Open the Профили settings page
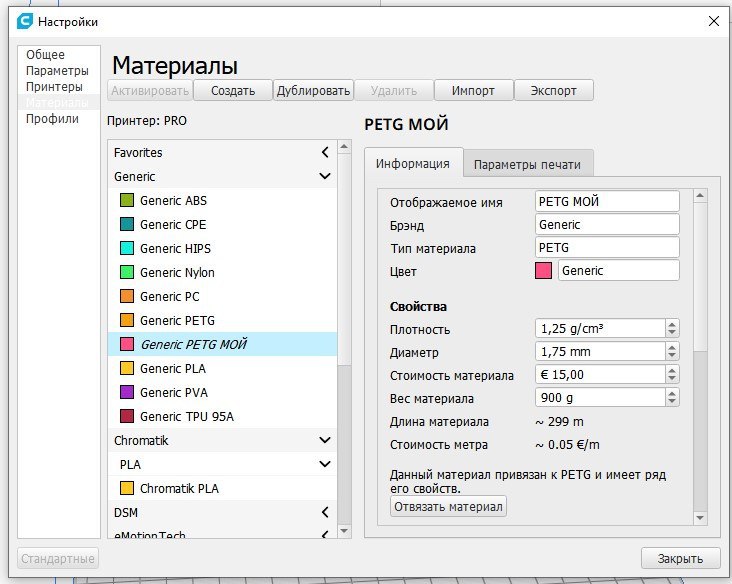Screen dimensions: 732x584 tap(52, 119)
